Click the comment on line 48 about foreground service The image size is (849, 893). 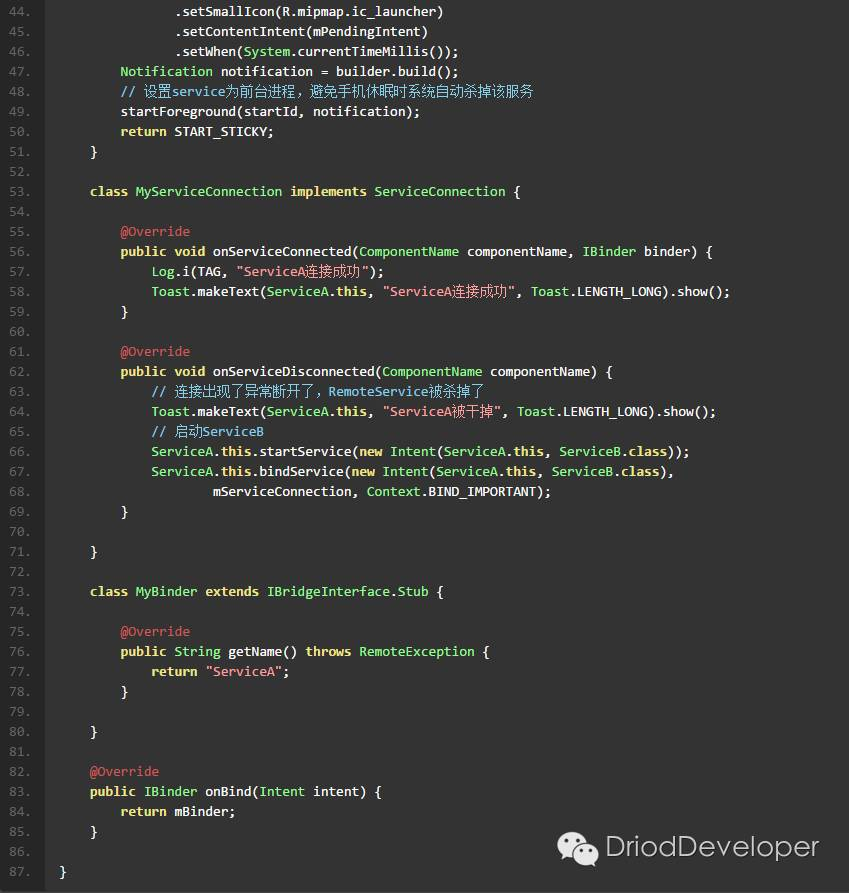[x=327, y=91]
